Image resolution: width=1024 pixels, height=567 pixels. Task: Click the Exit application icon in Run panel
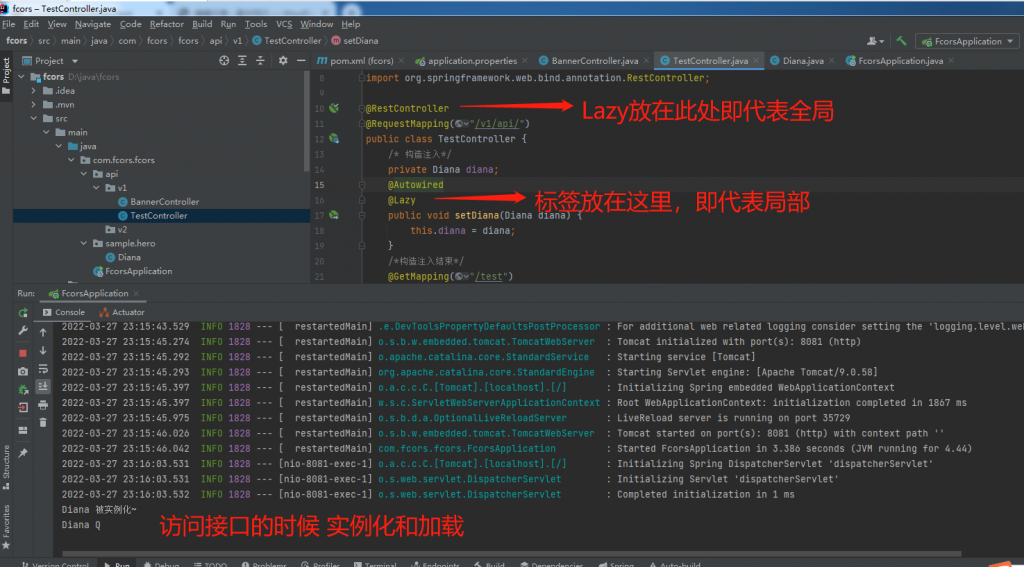pos(23,408)
